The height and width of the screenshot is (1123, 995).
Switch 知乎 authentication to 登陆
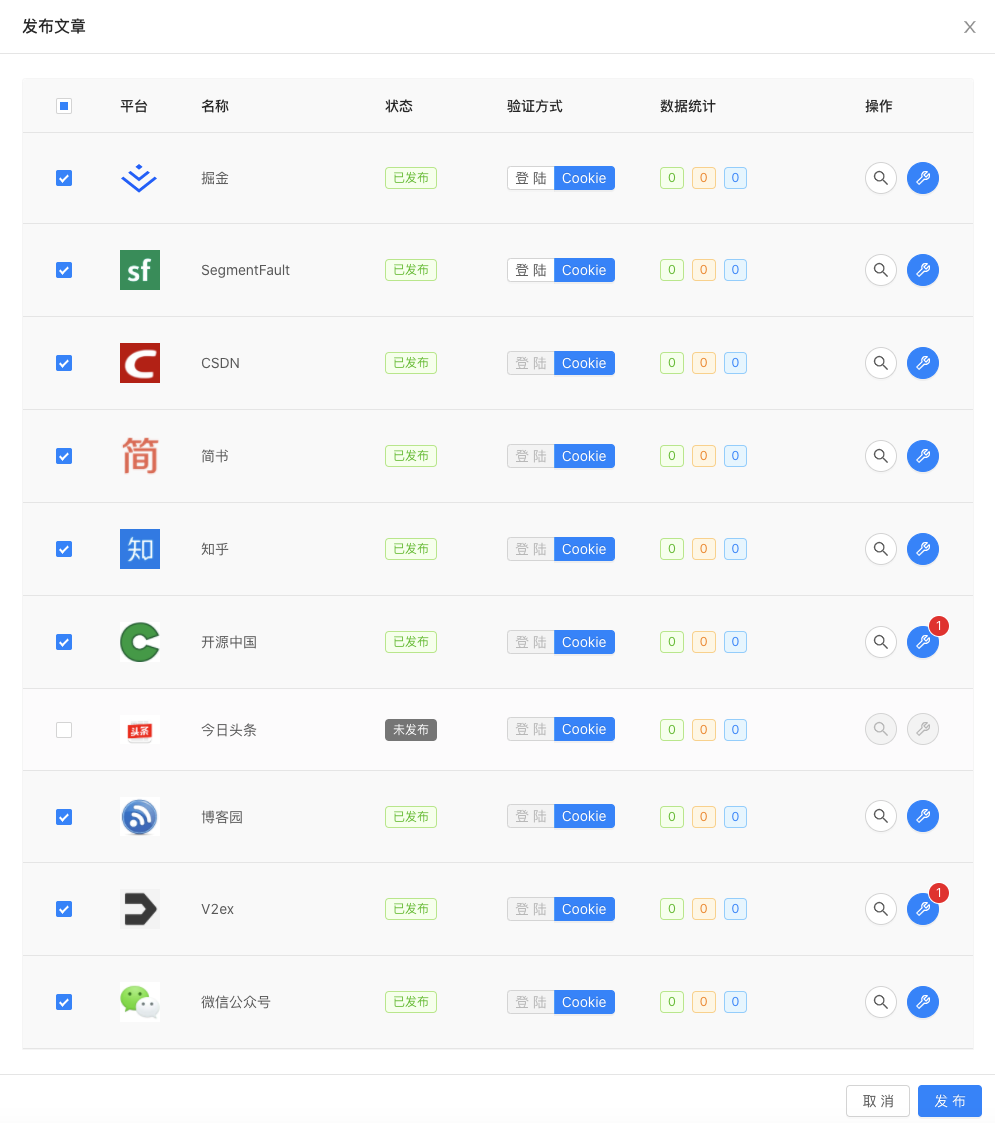pyautogui.click(x=530, y=549)
